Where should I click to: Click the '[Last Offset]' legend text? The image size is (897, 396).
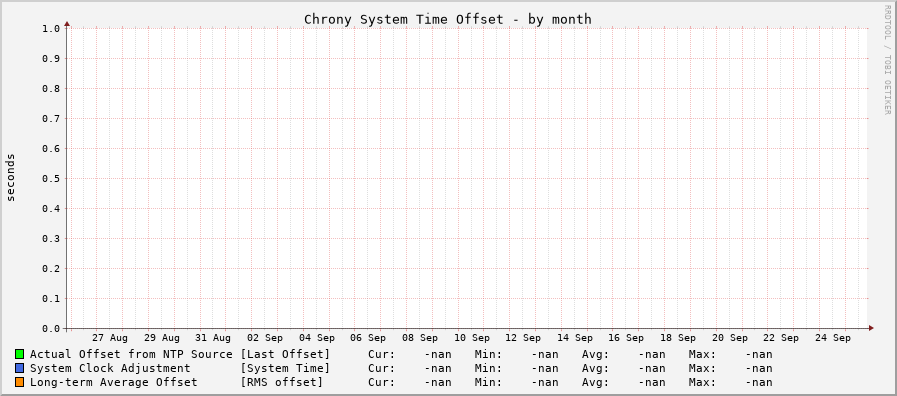click(x=285, y=354)
